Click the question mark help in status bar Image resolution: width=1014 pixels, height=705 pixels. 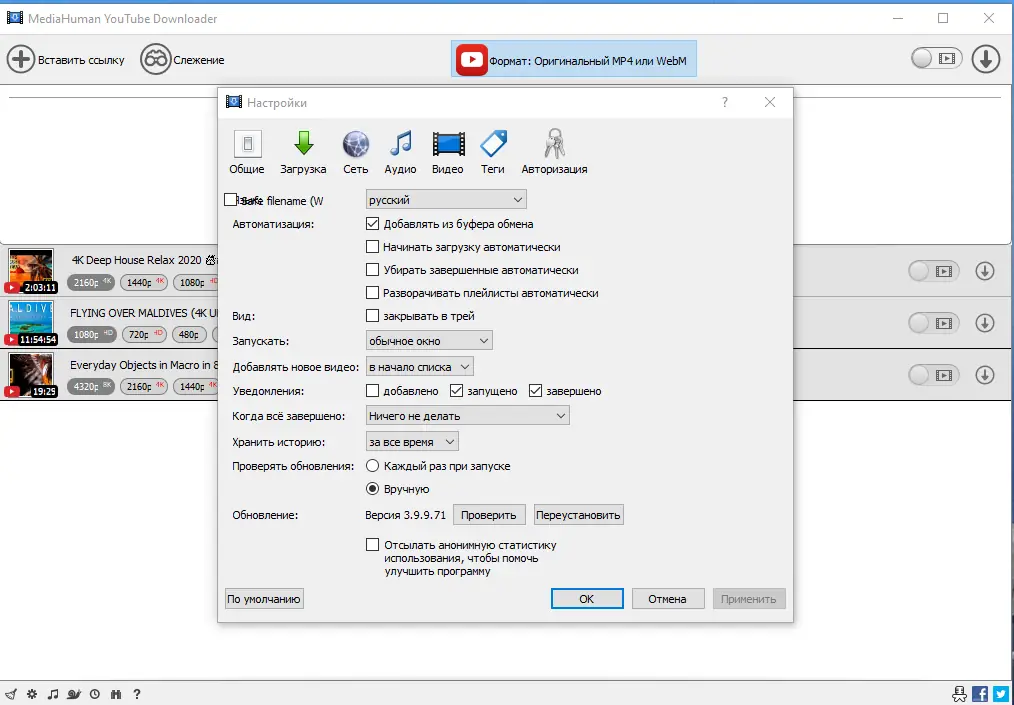click(x=136, y=694)
